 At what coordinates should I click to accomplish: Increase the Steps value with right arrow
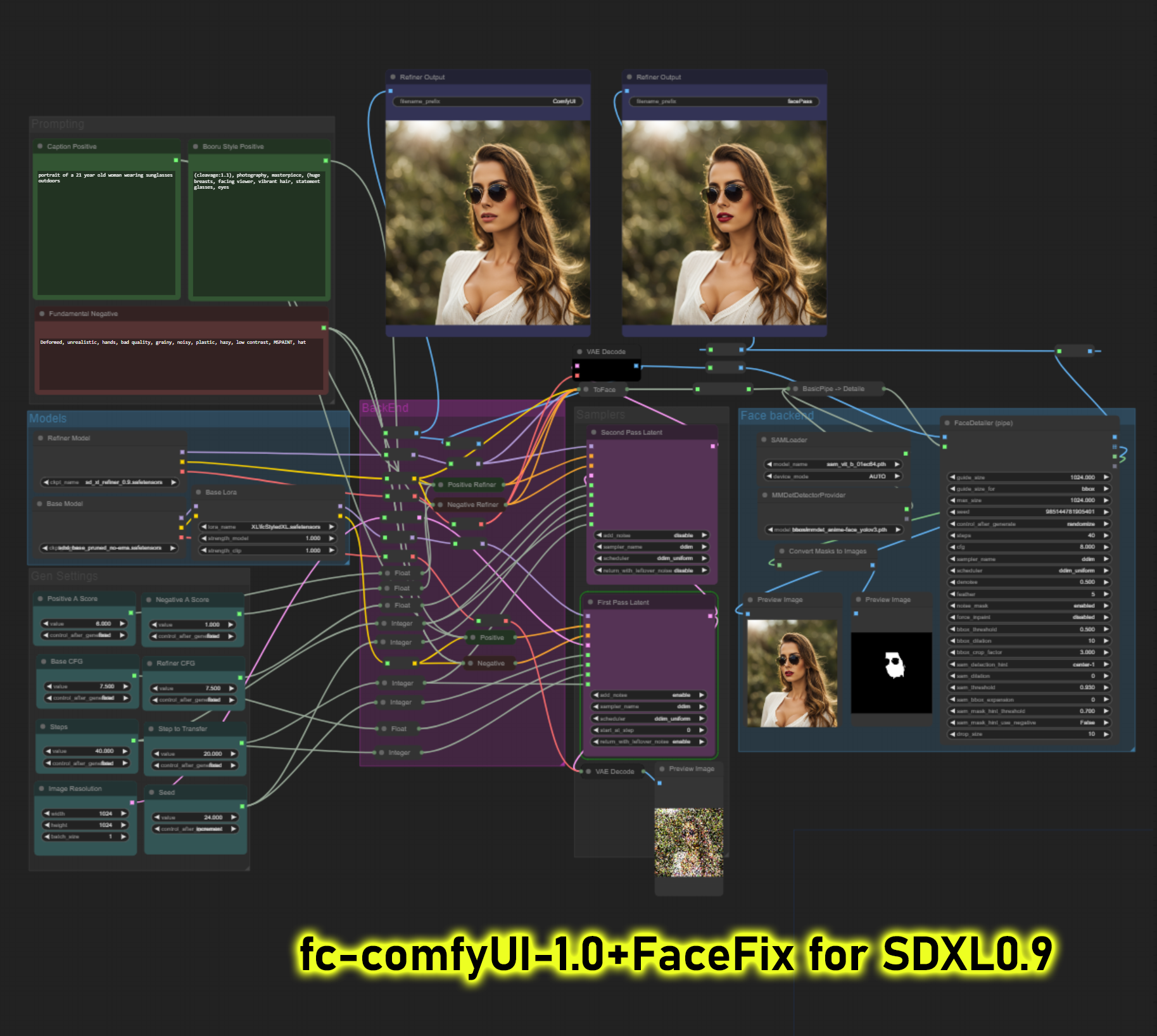coord(125,751)
